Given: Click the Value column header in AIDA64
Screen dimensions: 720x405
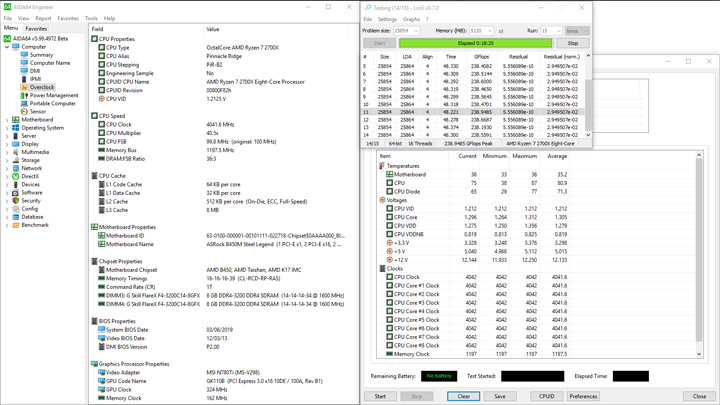Looking at the screenshot, I should [213, 29].
